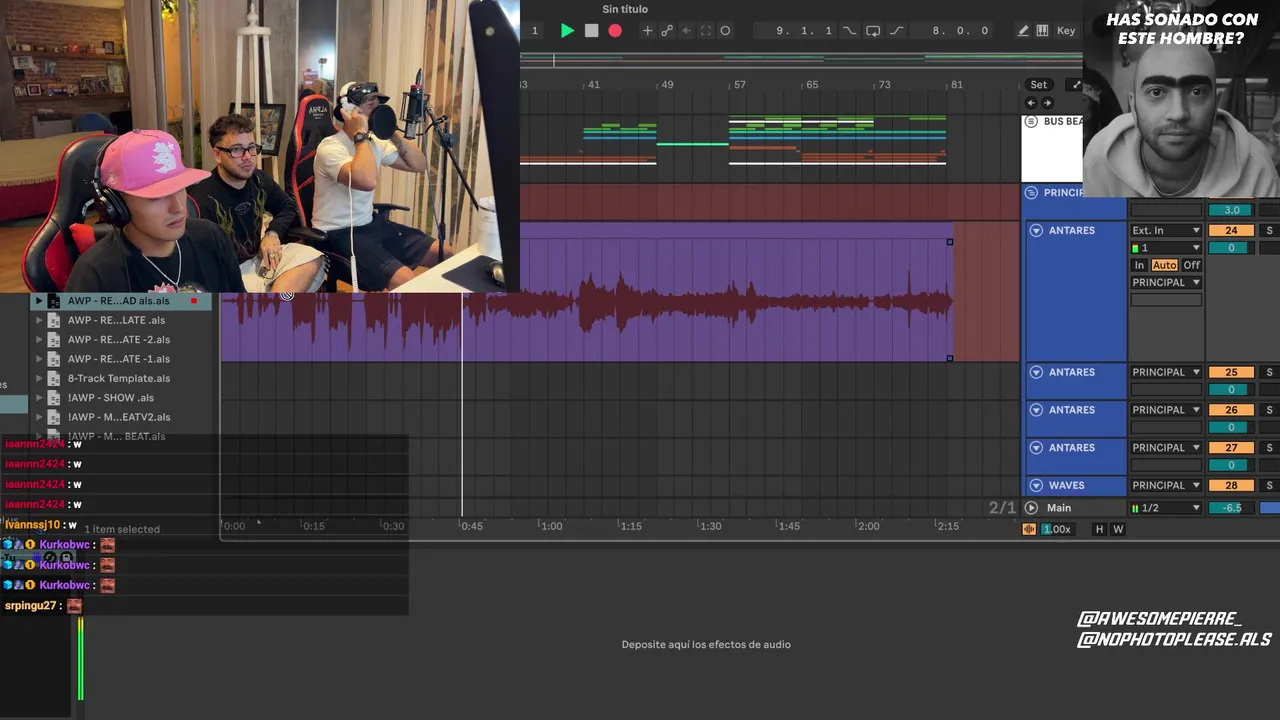The image size is (1280, 720).
Task: Click the Set locator button
Action: (x=1039, y=85)
